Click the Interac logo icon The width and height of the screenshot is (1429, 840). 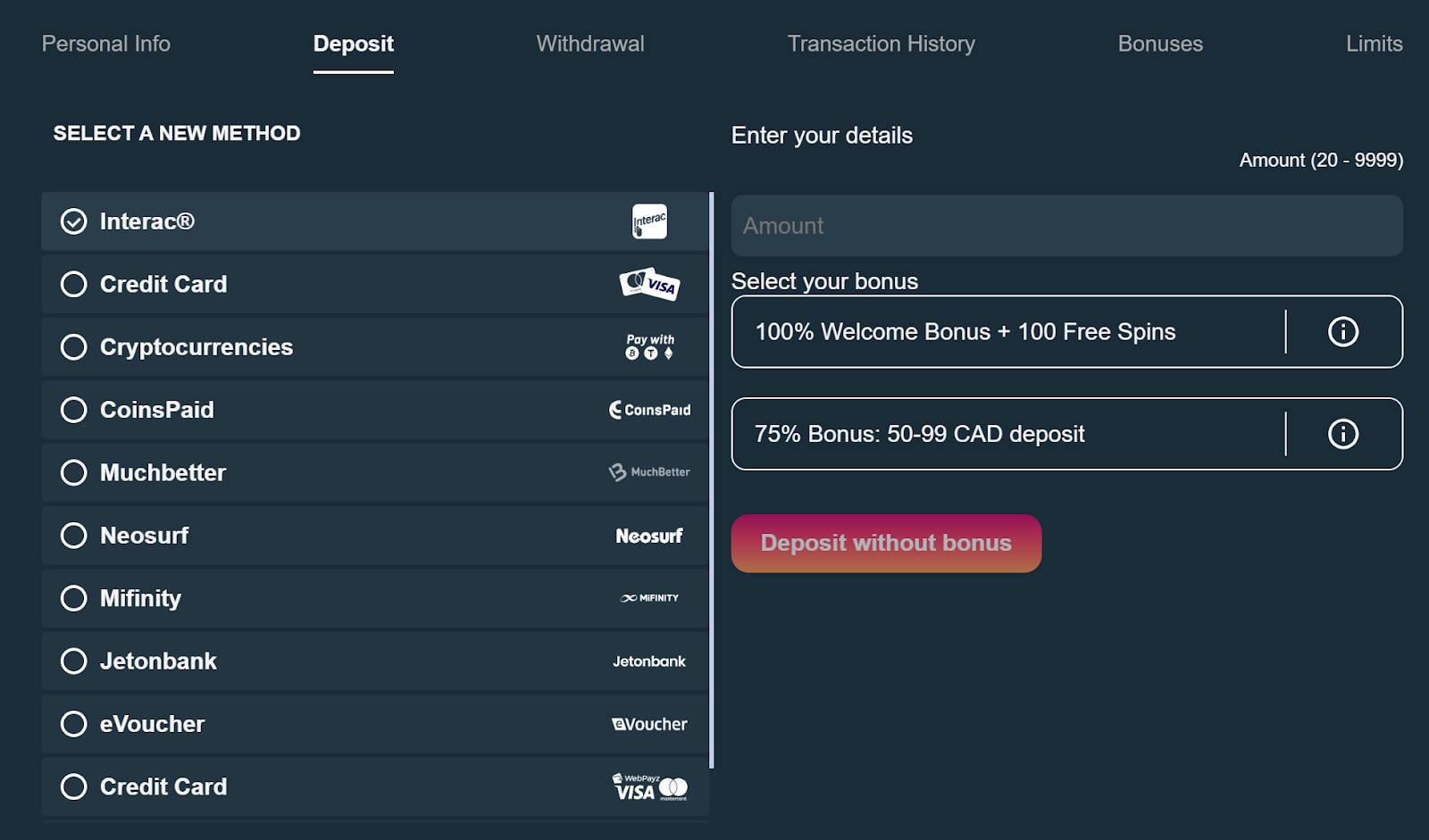click(649, 221)
